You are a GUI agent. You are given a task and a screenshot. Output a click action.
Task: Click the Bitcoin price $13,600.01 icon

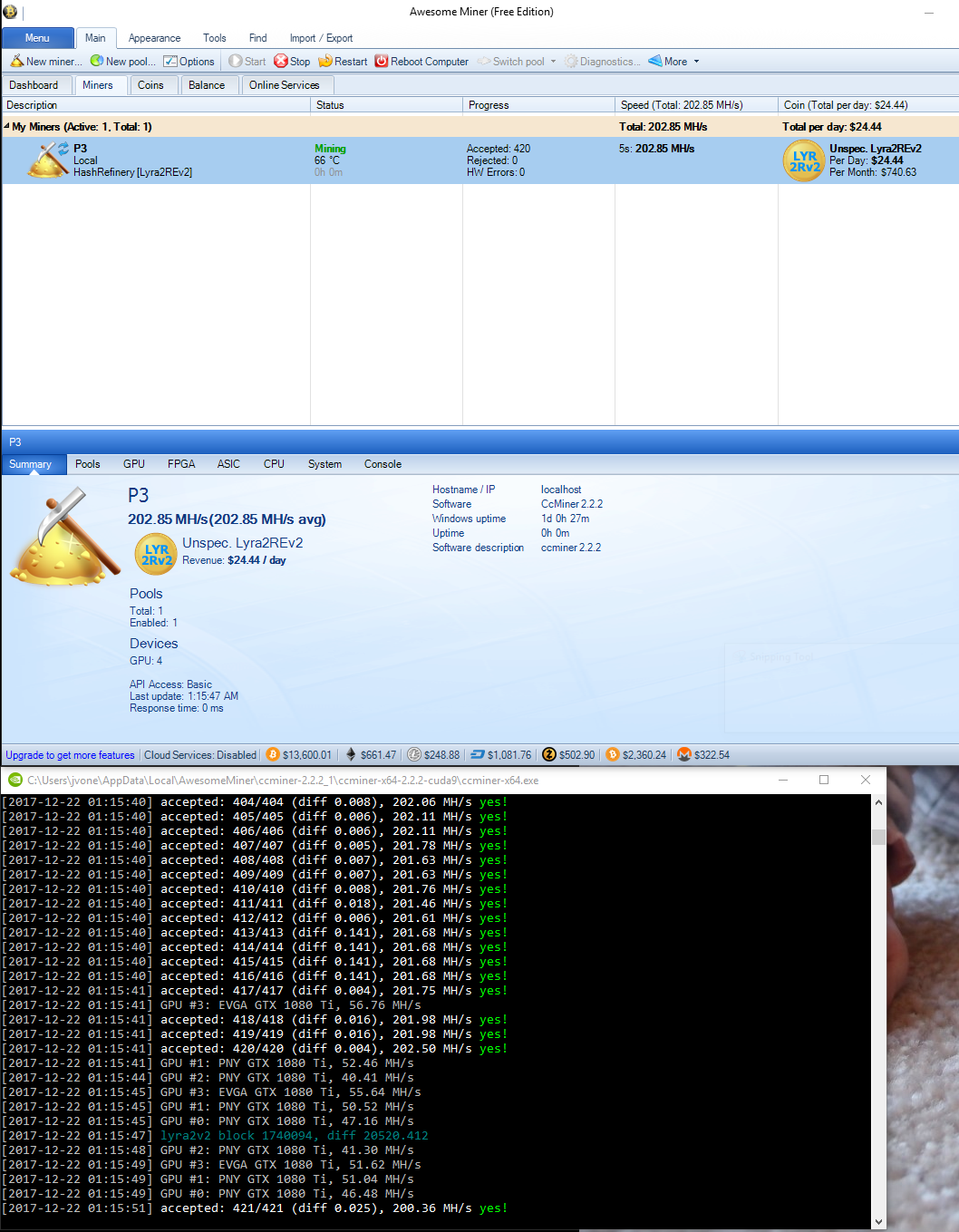(273, 754)
